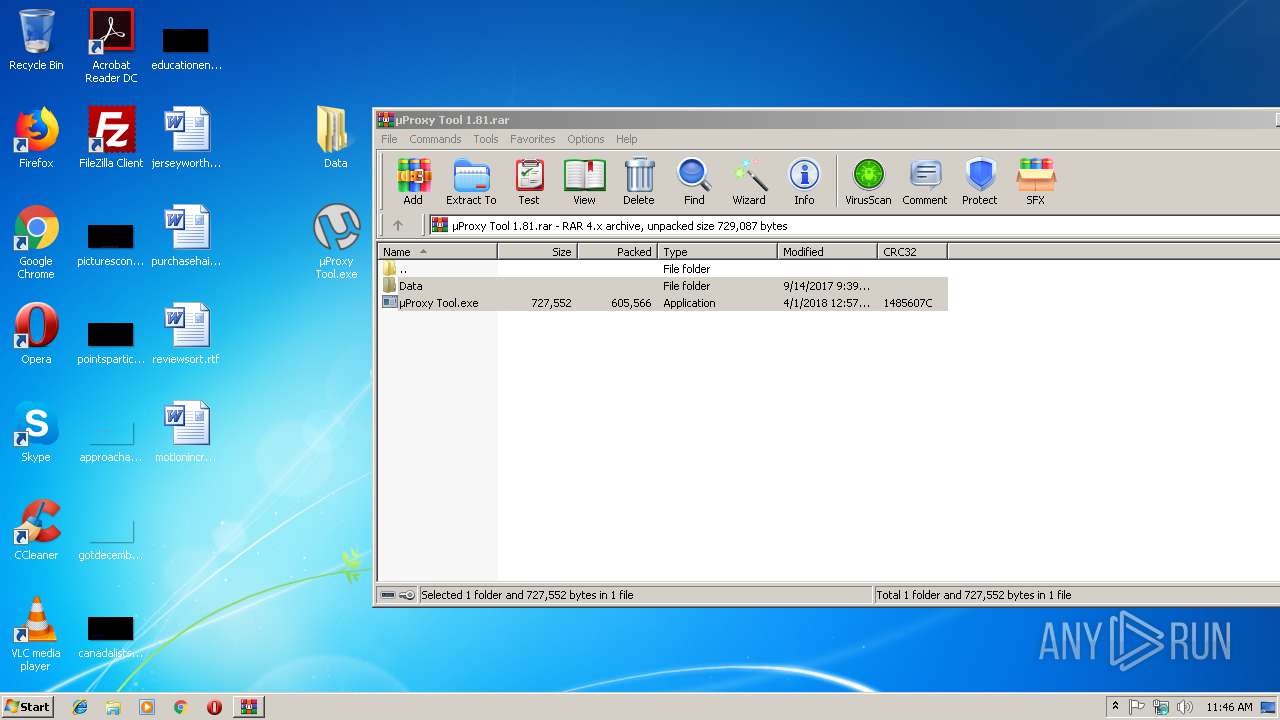Click the Opera desktop icon

[36, 334]
